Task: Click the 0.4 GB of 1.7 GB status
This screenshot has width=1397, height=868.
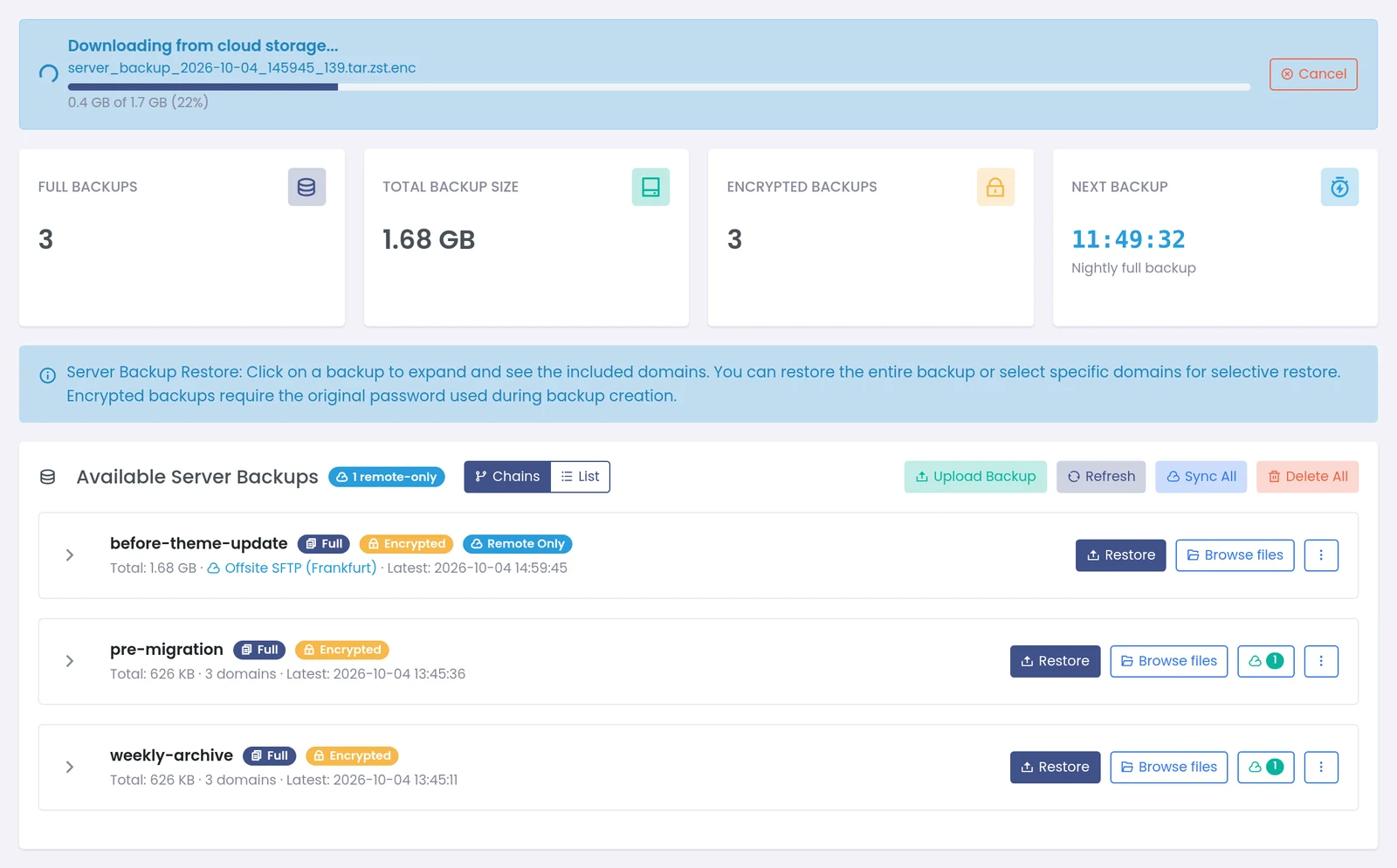Action: click(x=138, y=102)
